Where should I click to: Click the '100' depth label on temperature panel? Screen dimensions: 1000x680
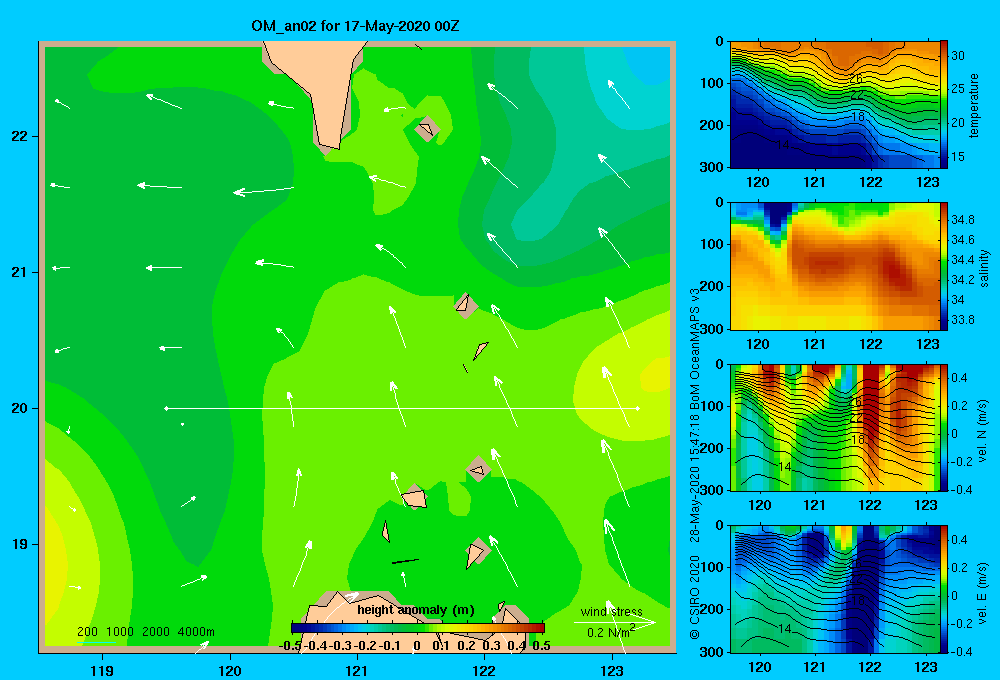[x=711, y=83]
